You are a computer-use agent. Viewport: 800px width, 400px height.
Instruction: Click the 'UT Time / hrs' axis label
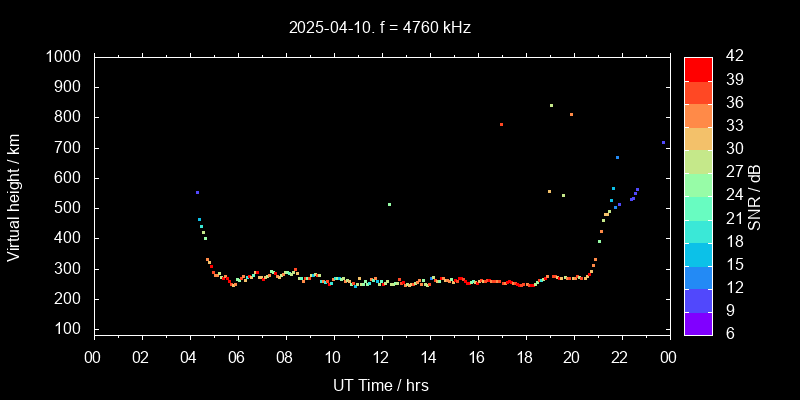click(380, 385)
